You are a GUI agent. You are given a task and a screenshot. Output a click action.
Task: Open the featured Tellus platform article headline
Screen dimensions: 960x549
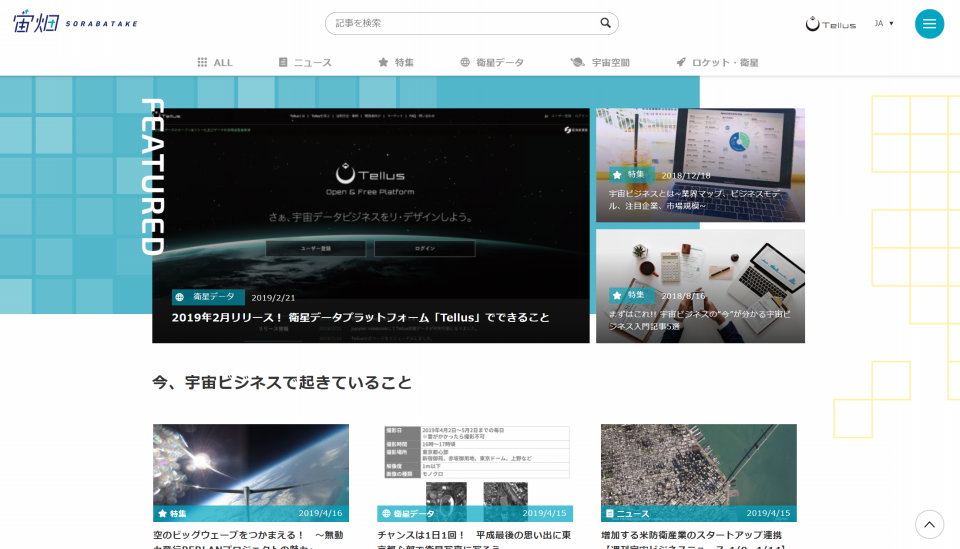click(x=361, y=318)
